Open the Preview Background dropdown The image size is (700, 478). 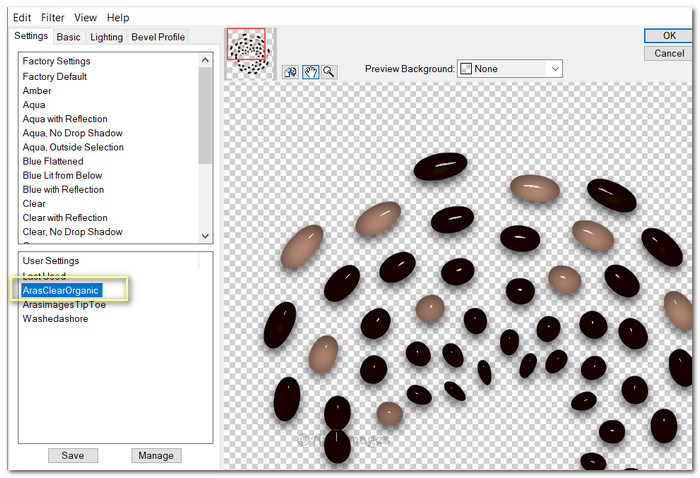pos(509,69)
